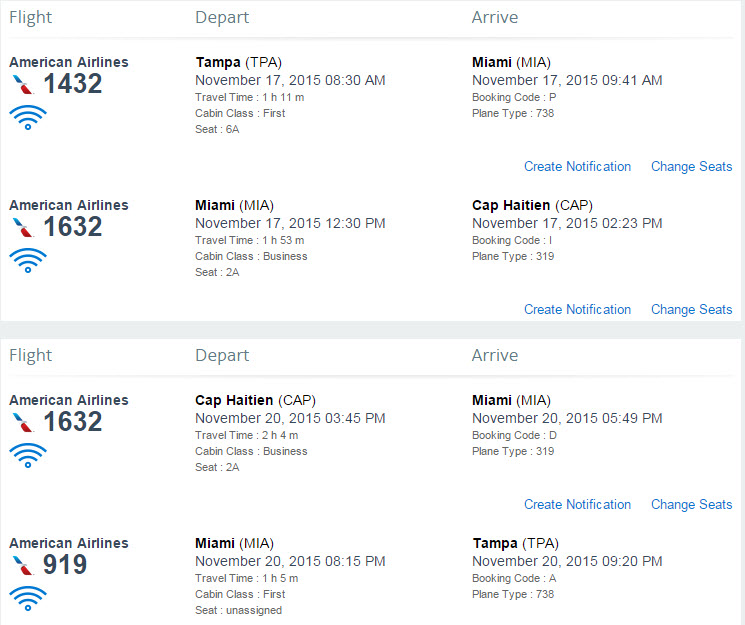Create Notification for Cap Haitien to Miami flight
Image resolution: width=745 pixels, height=625 pixels.
coord(577,504)
